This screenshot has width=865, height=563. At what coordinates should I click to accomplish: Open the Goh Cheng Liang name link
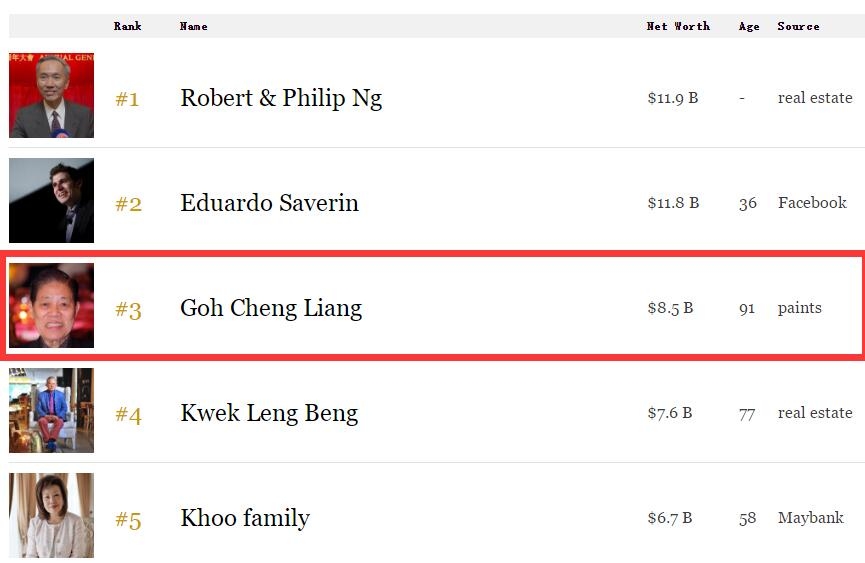271,308
